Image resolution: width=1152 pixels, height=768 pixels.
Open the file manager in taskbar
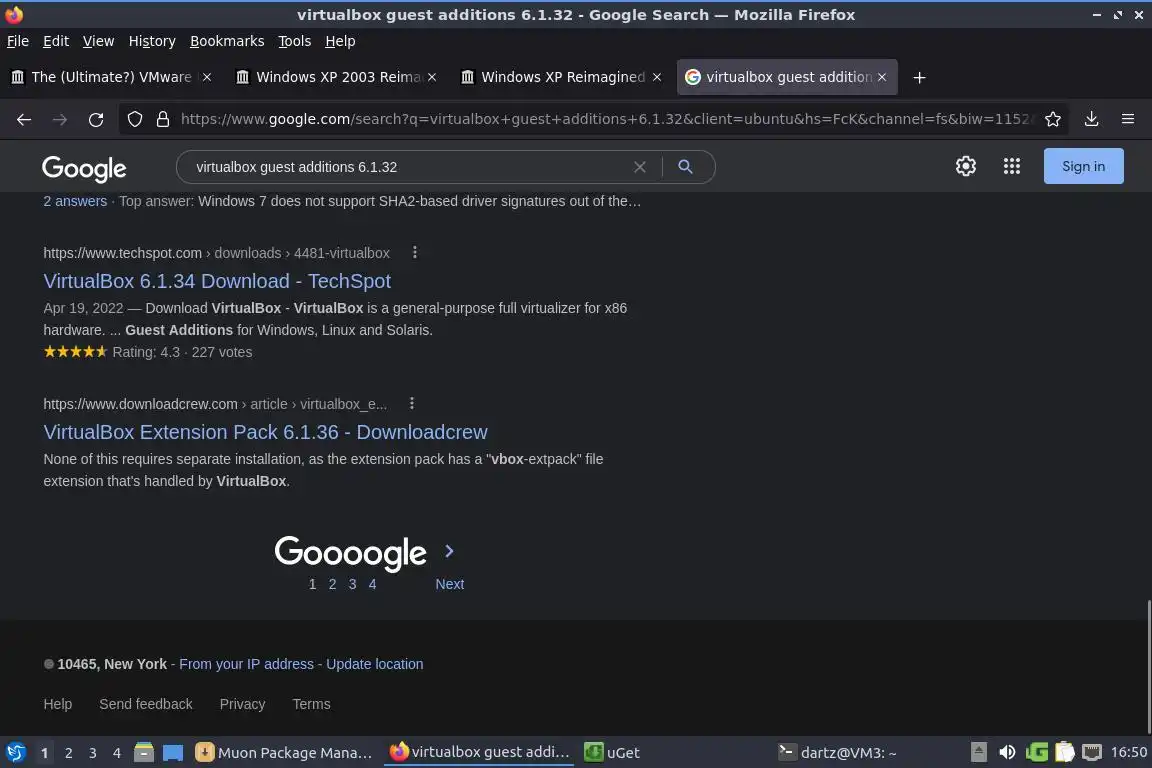pyautogui.click(x=144, y=753)
